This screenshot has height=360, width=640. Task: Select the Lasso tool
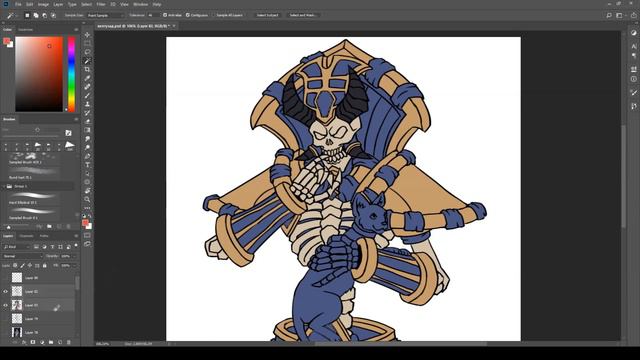pos(87,52)
